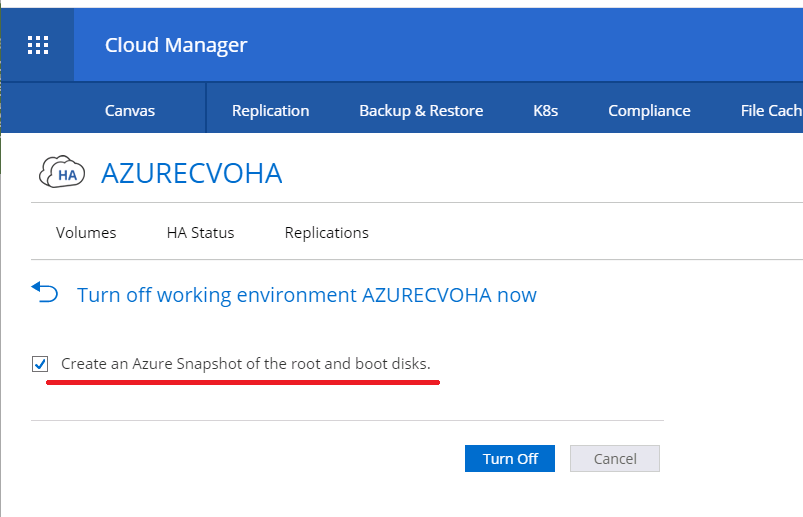Switch to the Replication tab
The height and width of the screenshot is (517, 803).
point(270,111)
